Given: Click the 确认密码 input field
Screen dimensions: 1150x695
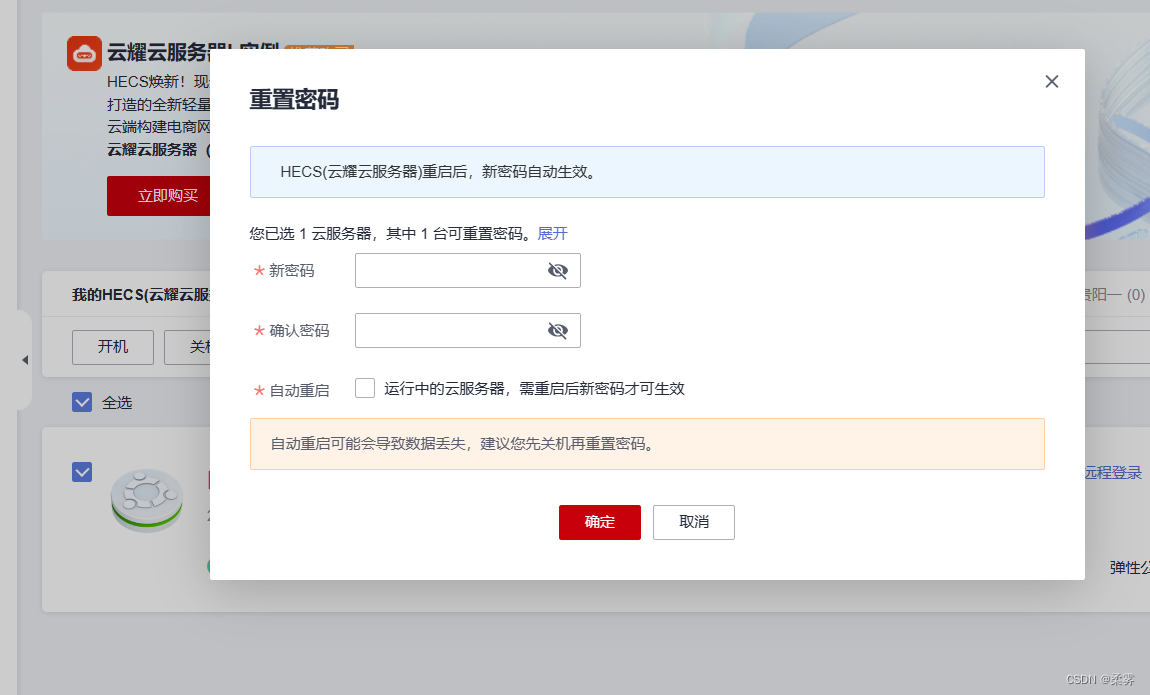Looking at the screenshot, I should coord(467,331).
